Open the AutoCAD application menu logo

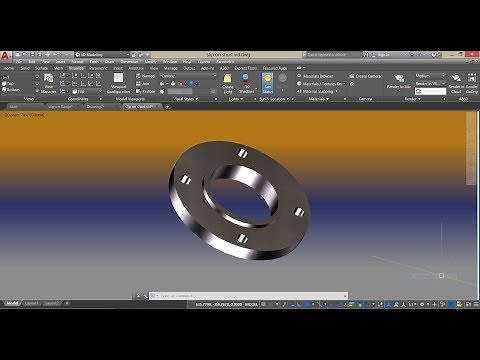tap(6, 56)
